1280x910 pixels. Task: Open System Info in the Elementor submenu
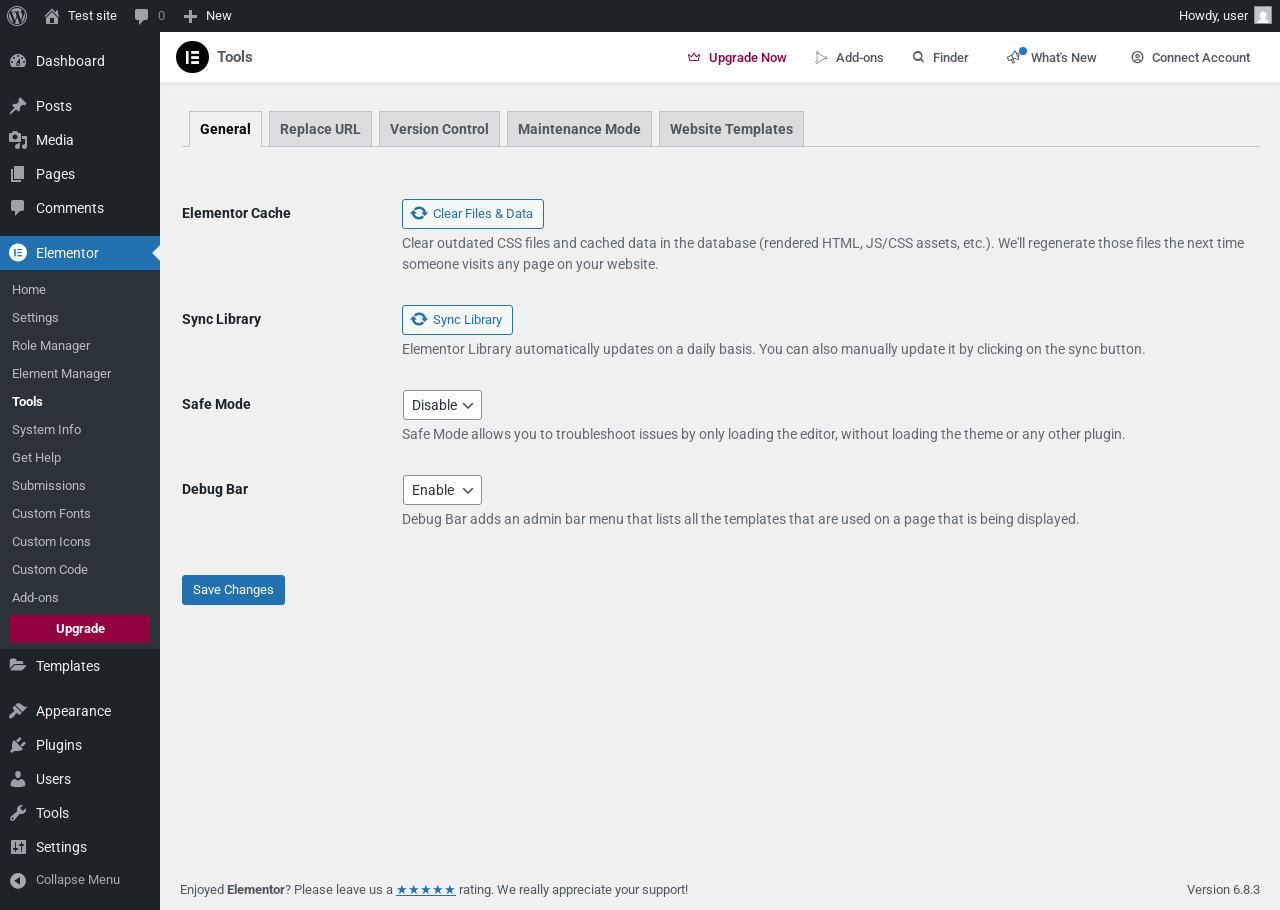point(46,429)
